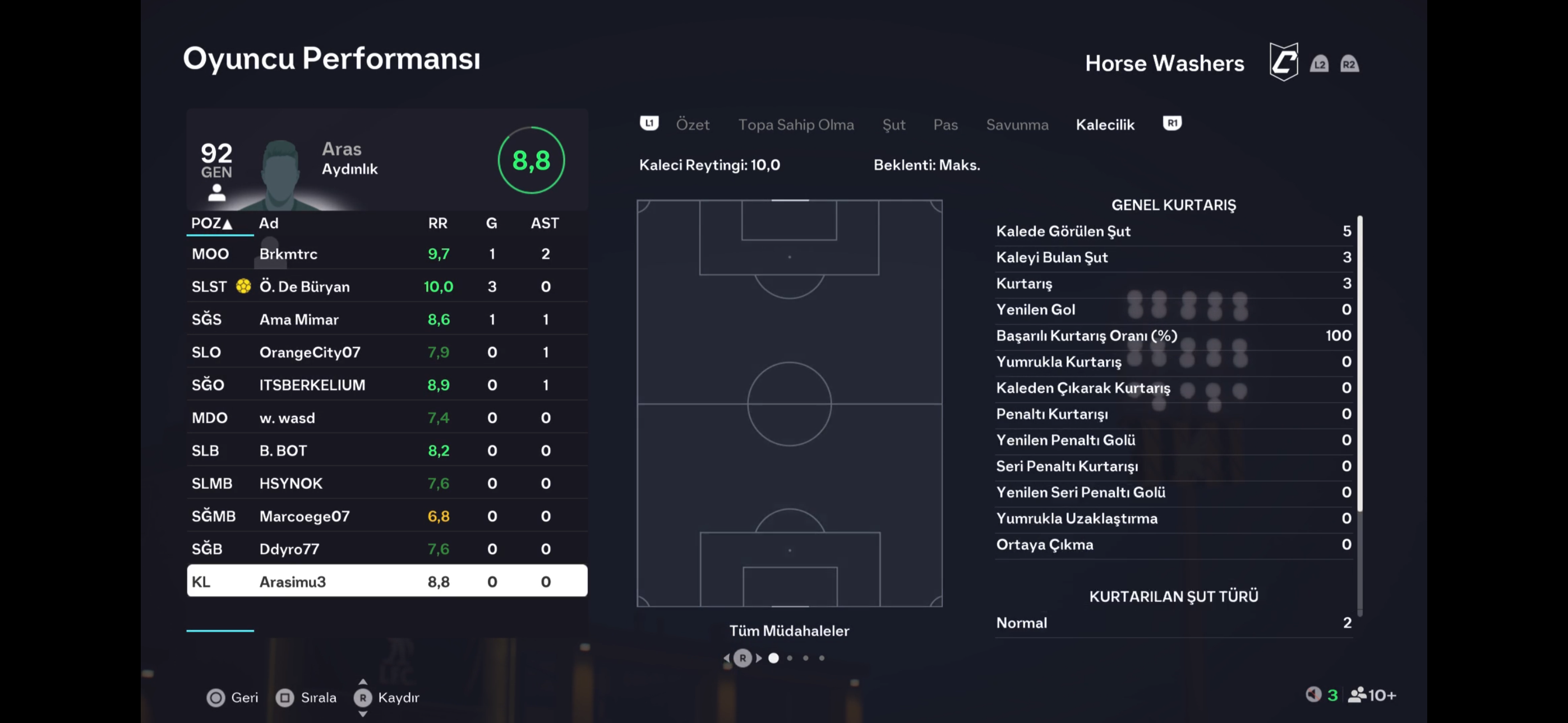
Task: Click the left arrow next to R stick
Action: coord(726,658)
